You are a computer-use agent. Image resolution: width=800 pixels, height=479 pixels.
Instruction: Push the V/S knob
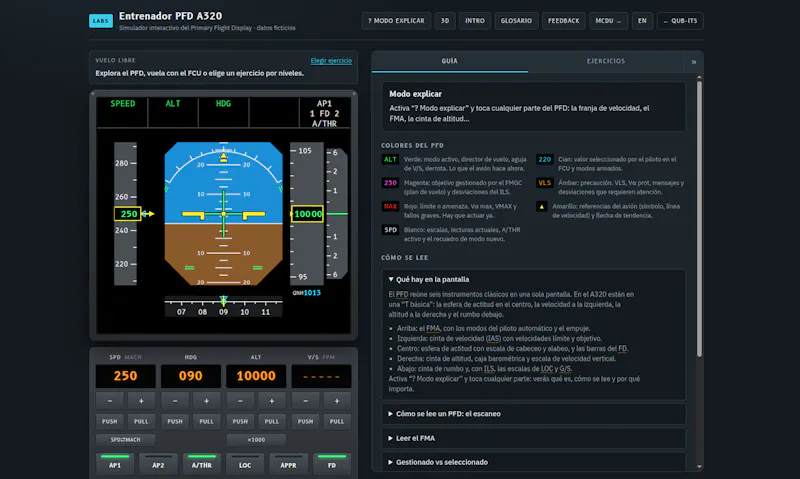click(x=306, y=421)
